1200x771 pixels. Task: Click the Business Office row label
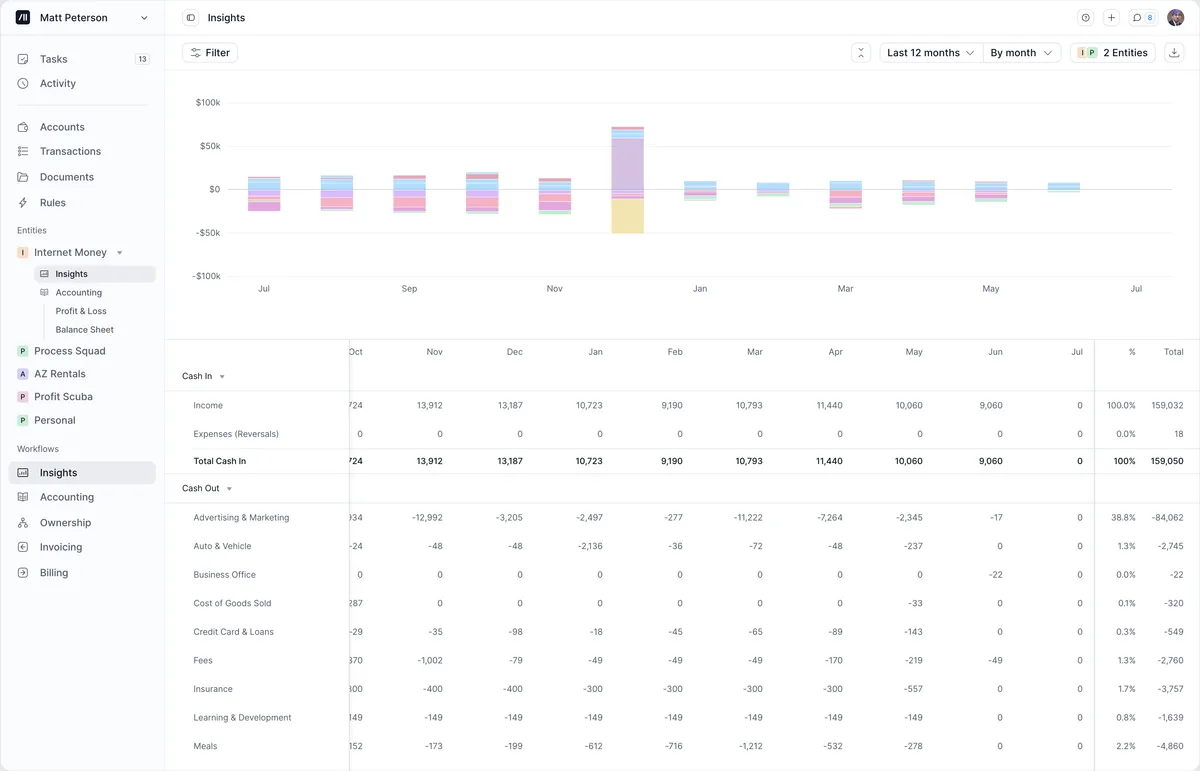point(224,575)
